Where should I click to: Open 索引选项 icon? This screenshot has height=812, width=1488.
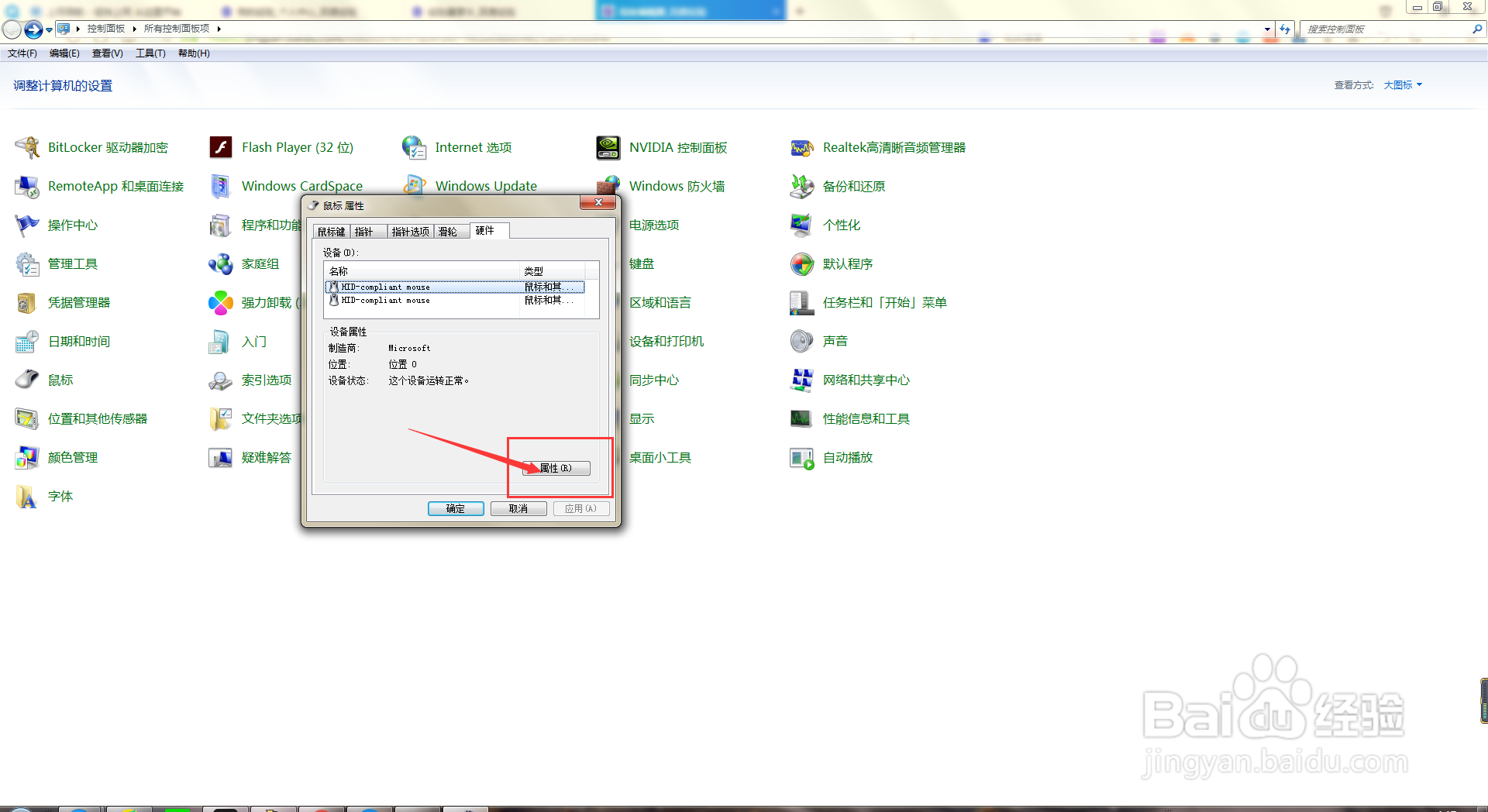221,380
